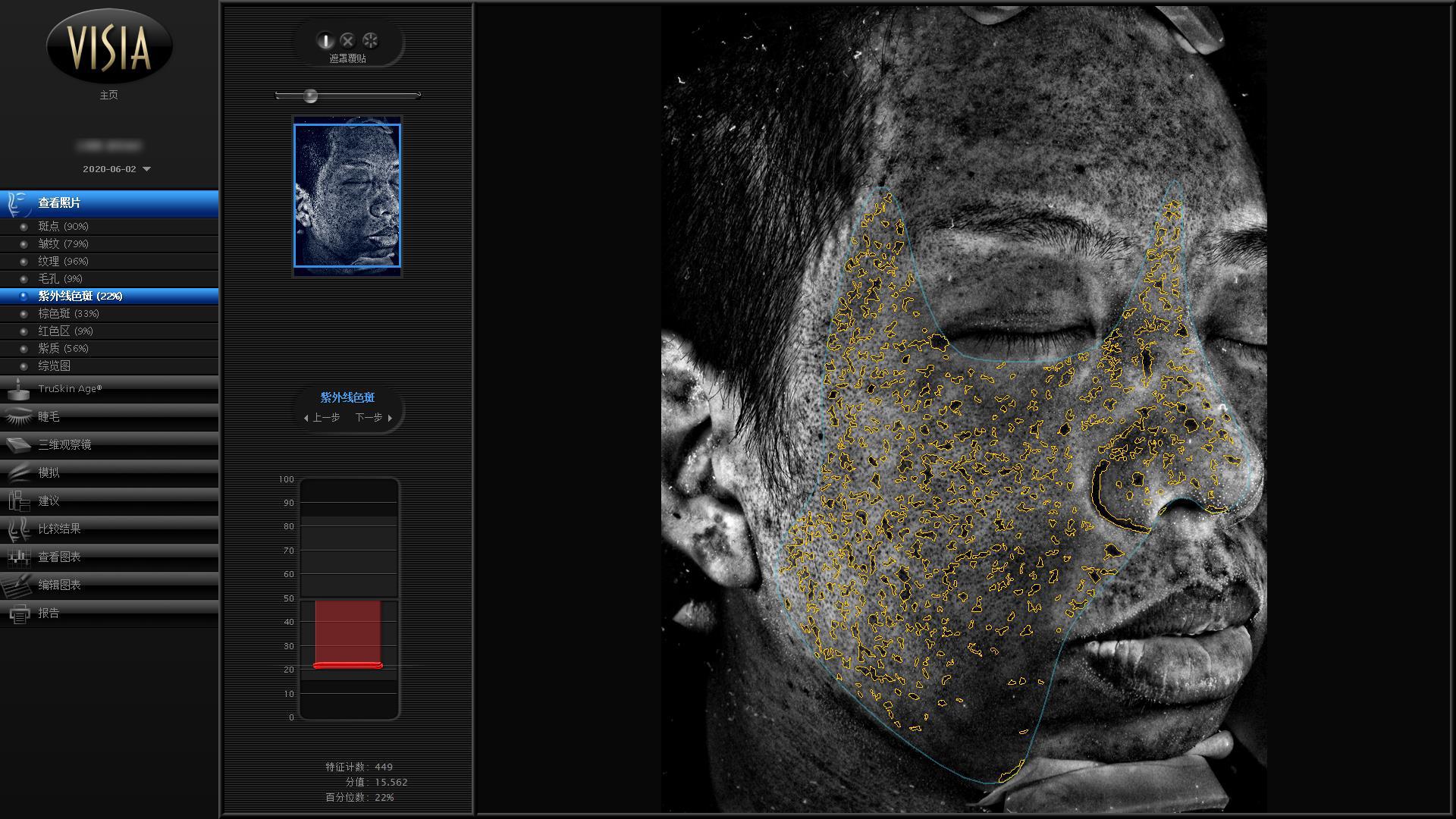Select the 斑点 (90%) analysis option
This screenshot has height=819, width=1456.
point(109,226)
